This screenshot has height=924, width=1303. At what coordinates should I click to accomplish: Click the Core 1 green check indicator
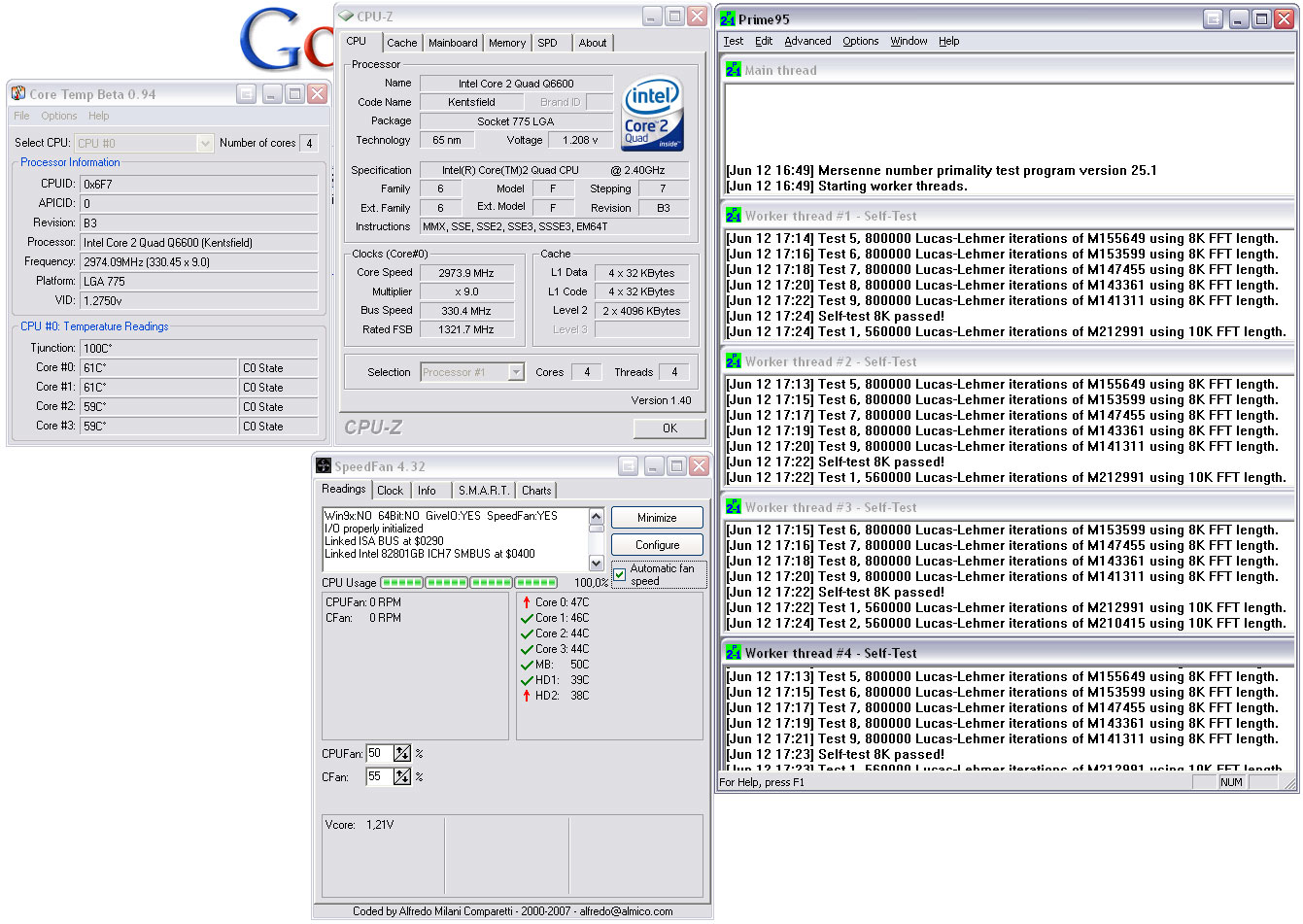click(527, 618)
